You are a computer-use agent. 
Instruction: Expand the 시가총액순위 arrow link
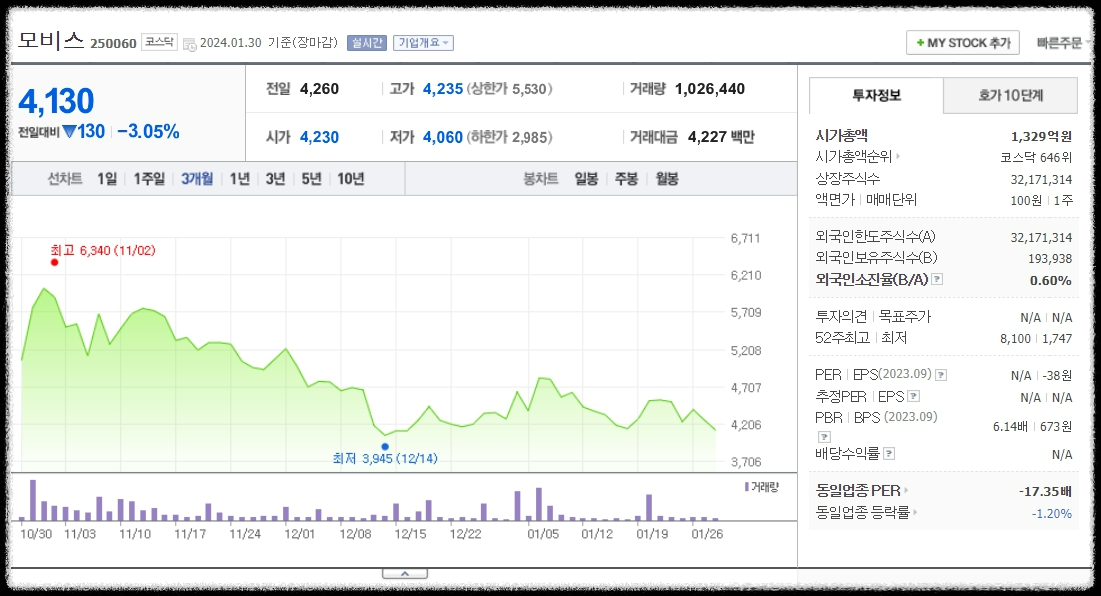point(898,157)
